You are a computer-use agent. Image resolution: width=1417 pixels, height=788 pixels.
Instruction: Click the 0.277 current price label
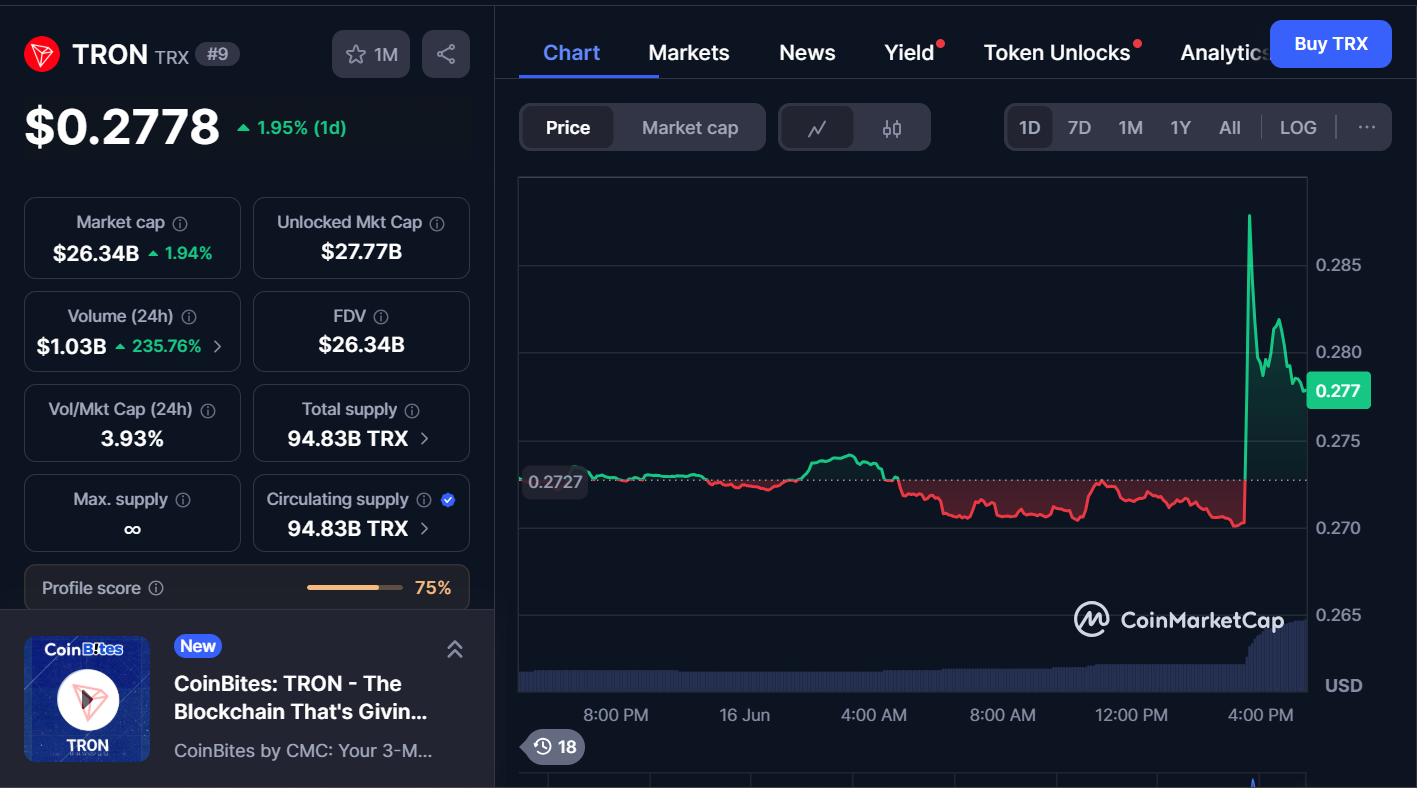1338,391
